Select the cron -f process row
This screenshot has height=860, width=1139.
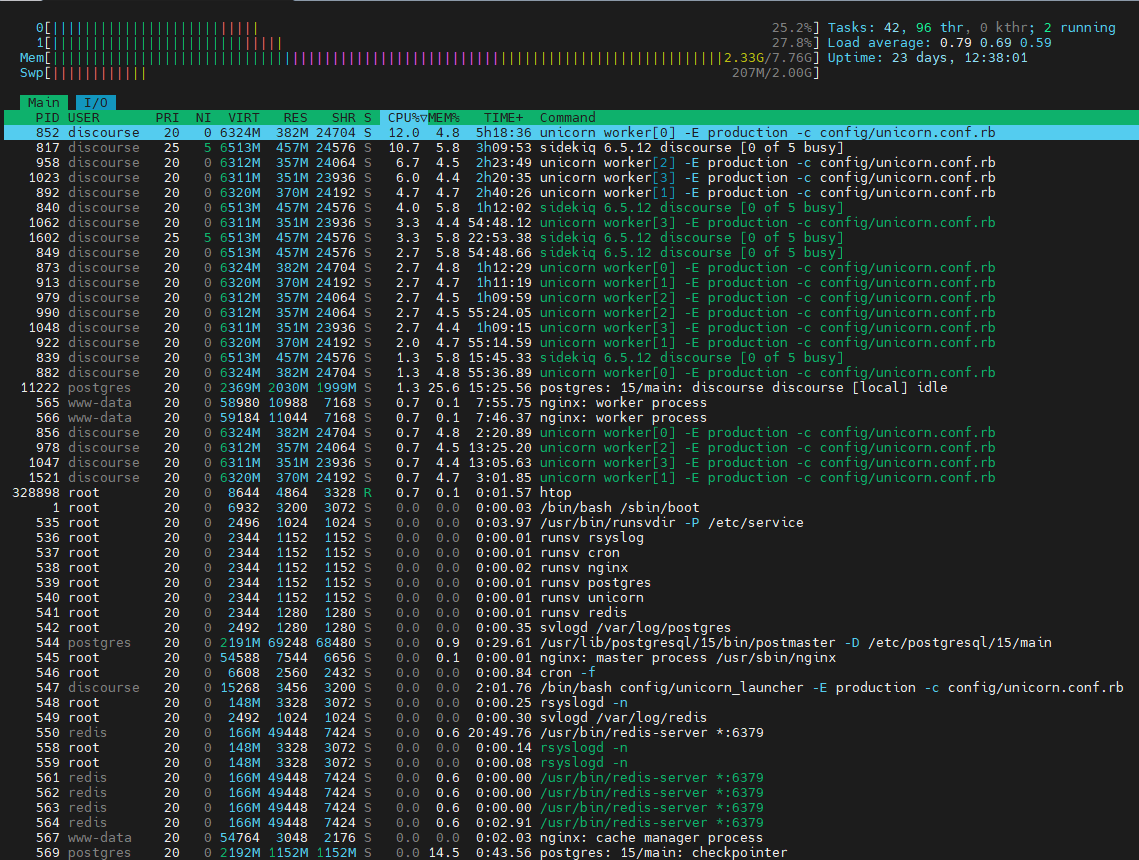pyautogui.click(x=570, y=673)
